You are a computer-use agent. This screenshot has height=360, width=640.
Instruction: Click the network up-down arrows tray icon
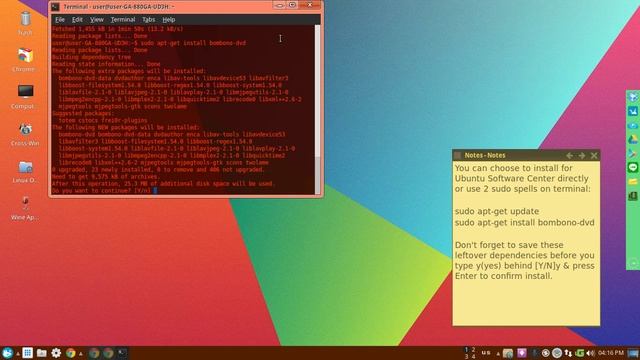pyautogui.click(x=568, y=353)
